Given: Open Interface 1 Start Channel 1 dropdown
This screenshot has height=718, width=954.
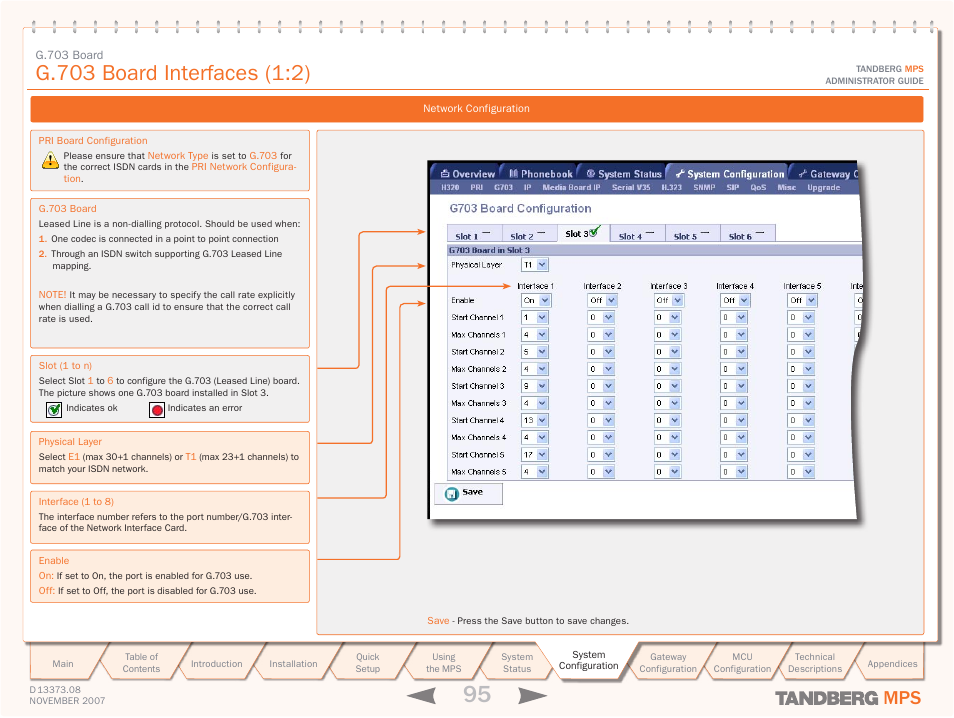Looking at the screenshot, I should point(535,318).
